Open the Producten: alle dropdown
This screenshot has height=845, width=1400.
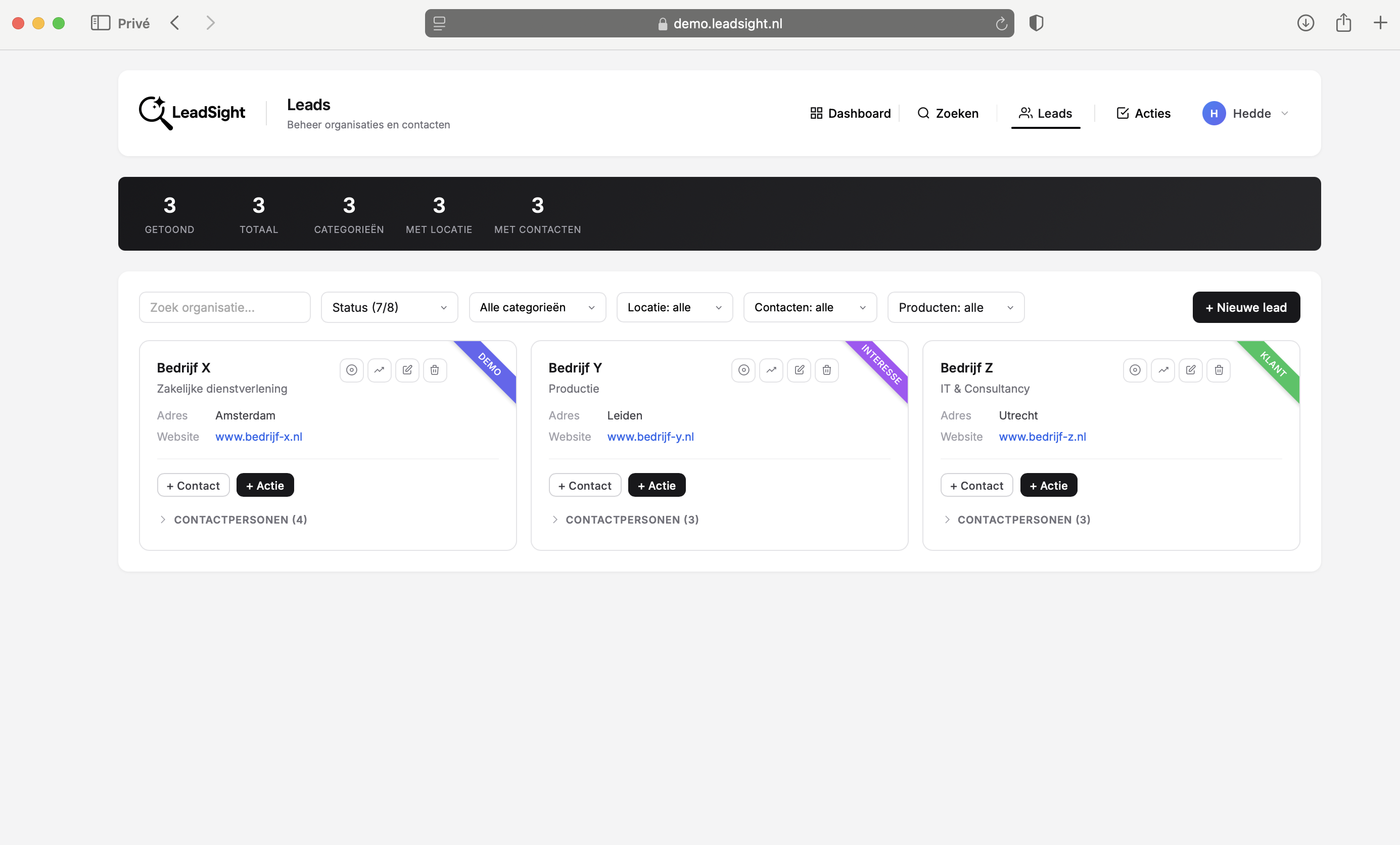click(x=955, y=307)
